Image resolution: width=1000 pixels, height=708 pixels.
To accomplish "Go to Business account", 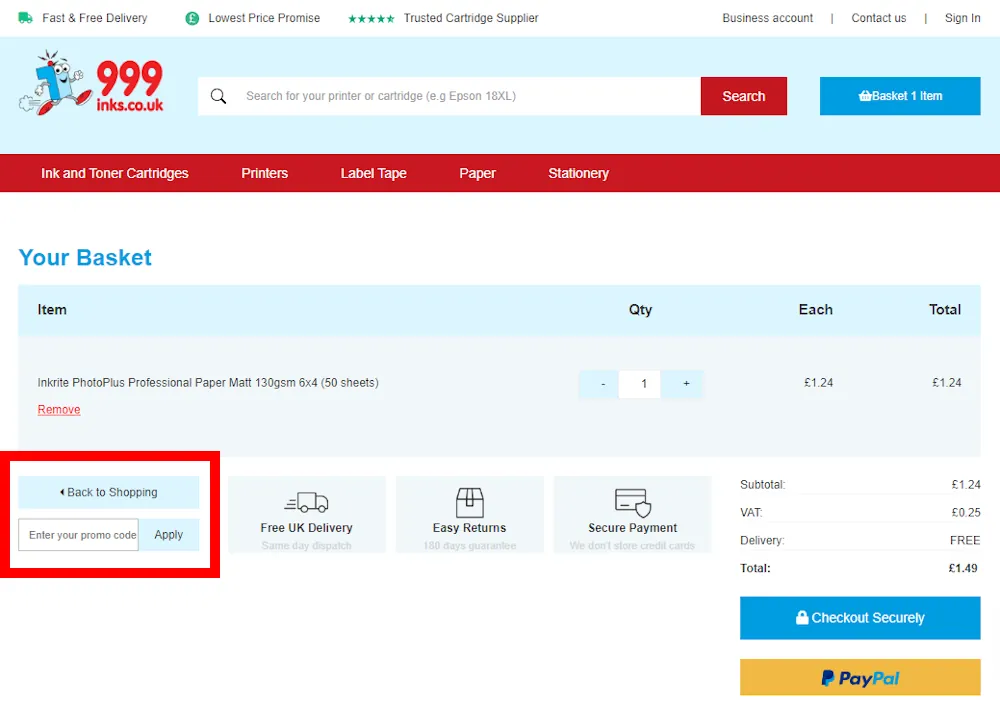I will point(767,17).
